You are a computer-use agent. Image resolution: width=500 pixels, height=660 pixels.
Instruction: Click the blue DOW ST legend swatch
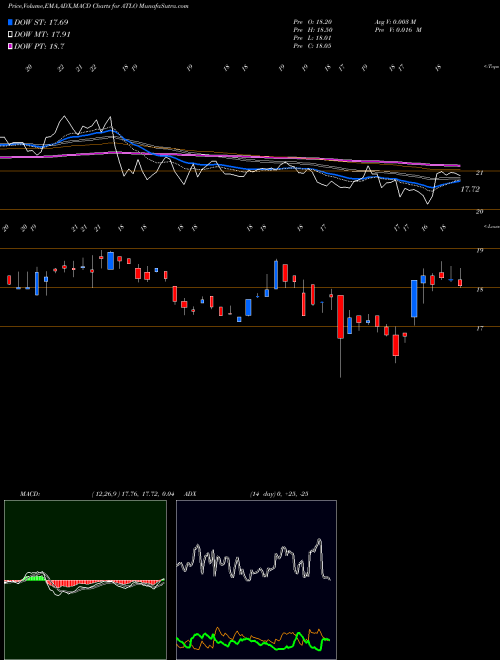coord(10,22)
